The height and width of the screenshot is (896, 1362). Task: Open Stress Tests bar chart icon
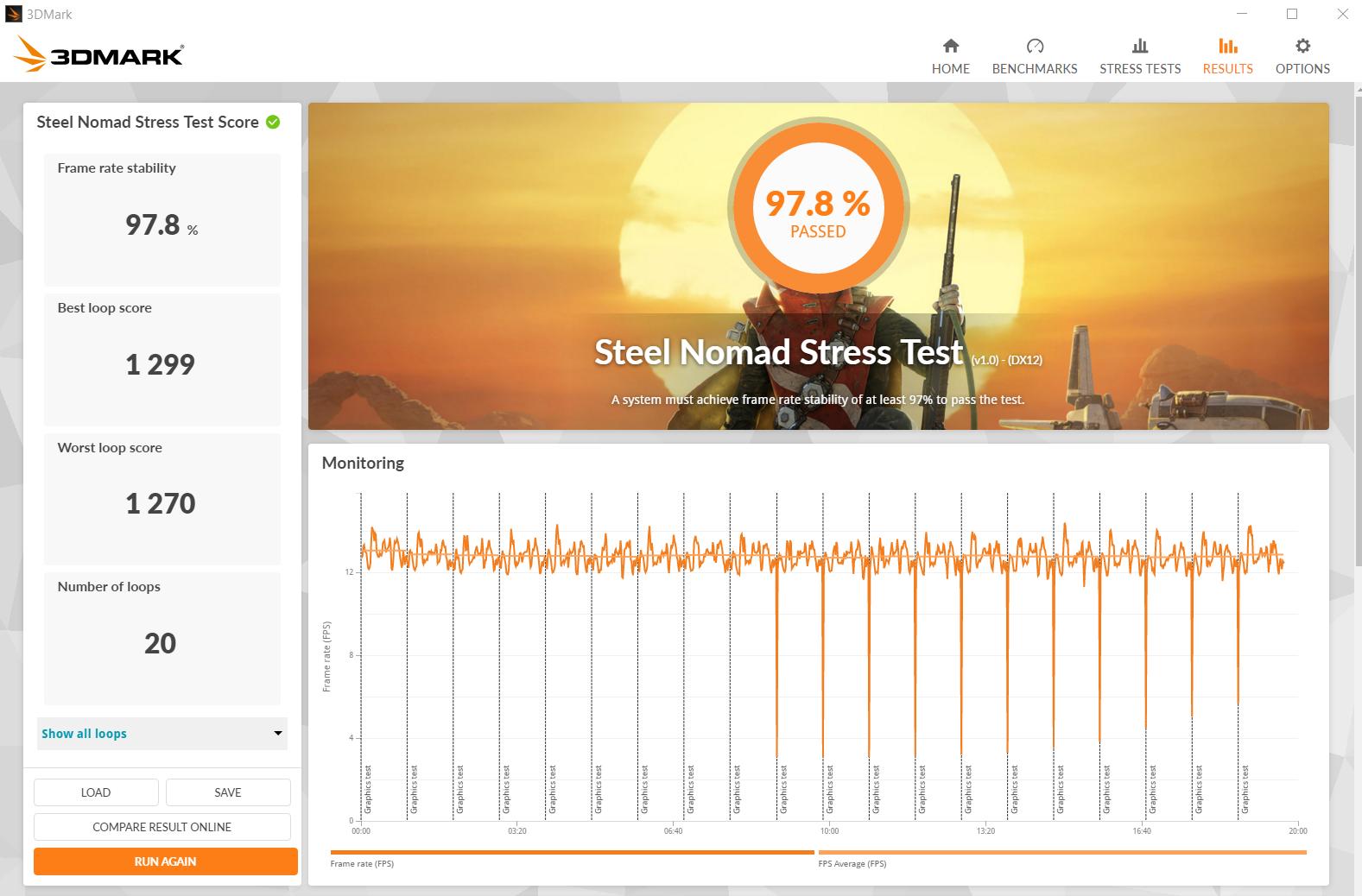pos(1140,46)
